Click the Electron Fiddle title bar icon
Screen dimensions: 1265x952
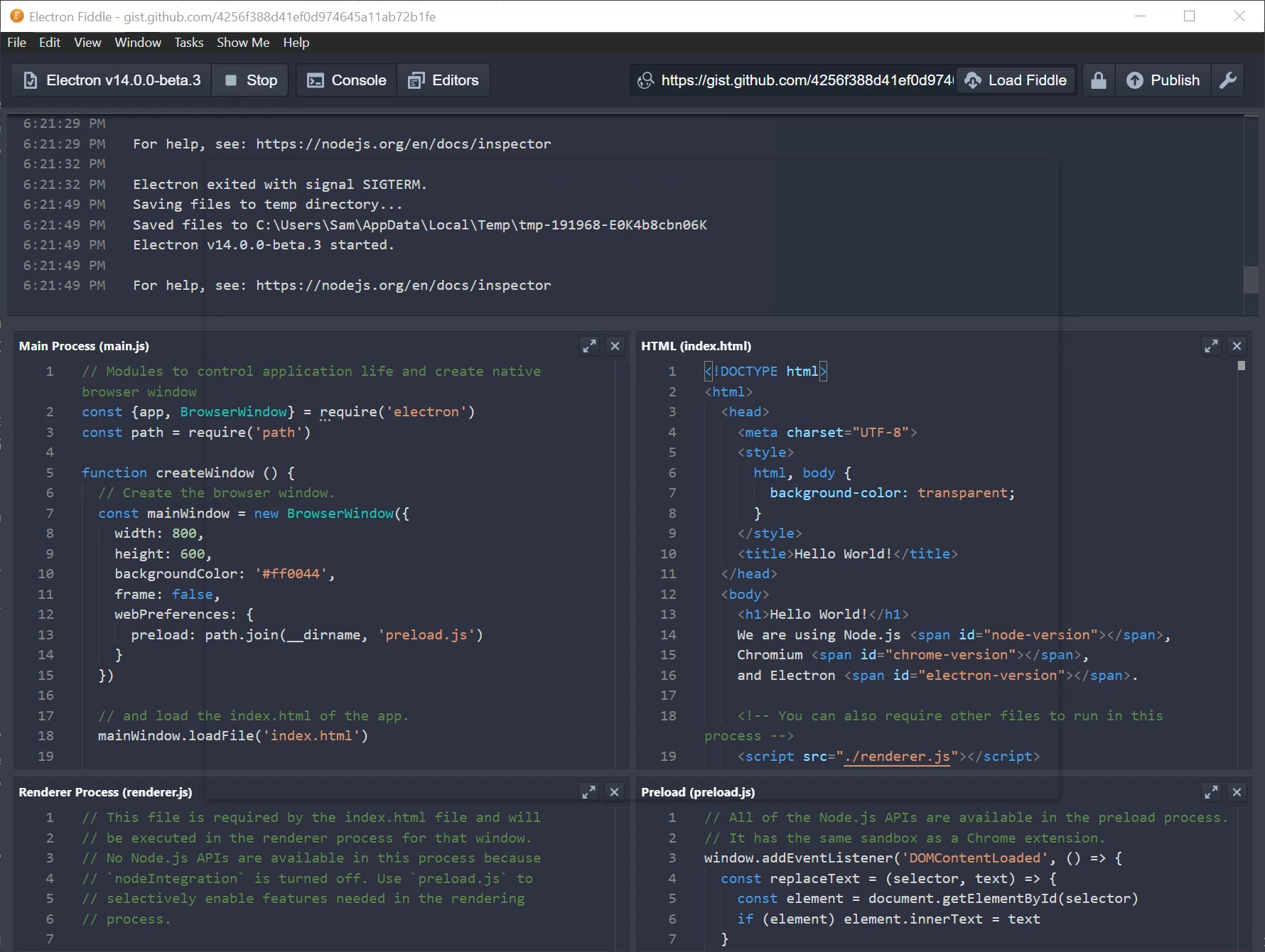click(x=16, y=16)
